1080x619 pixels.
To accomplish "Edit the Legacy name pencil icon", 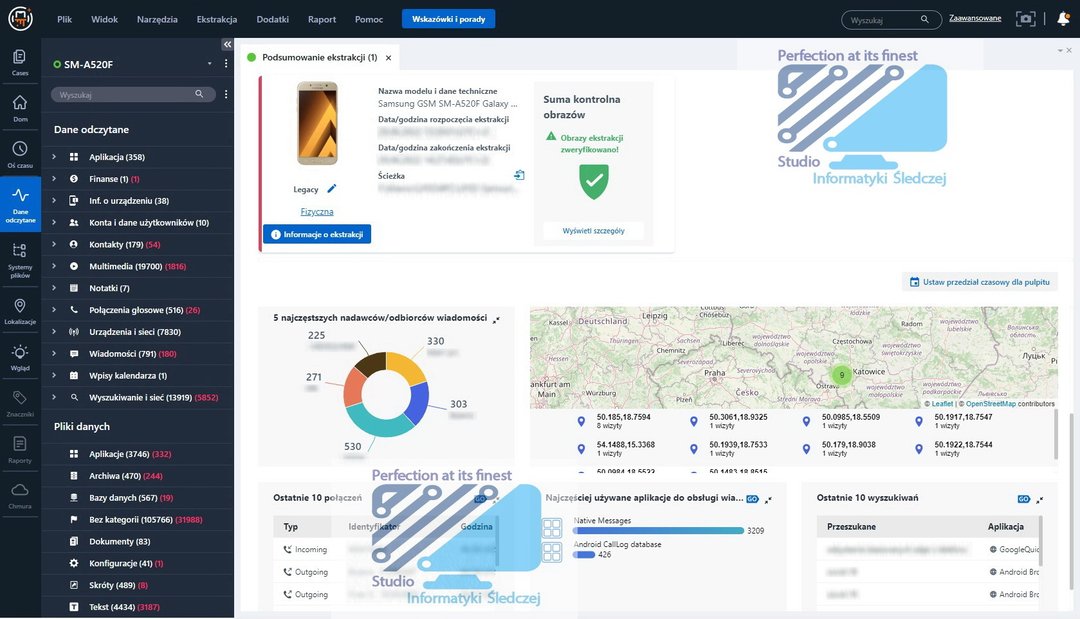I will coord(331,189).
